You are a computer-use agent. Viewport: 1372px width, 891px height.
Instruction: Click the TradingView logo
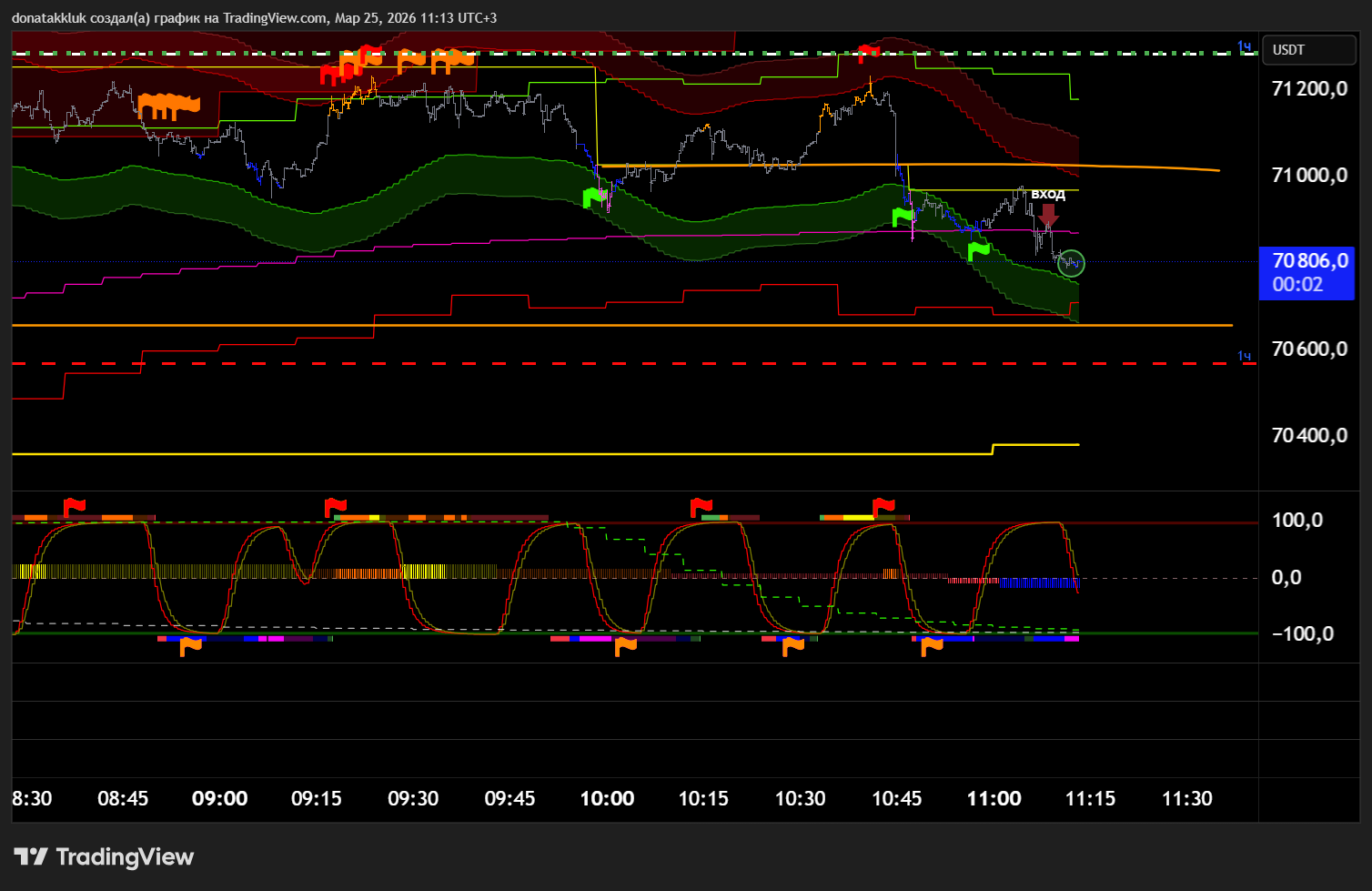tap(104, 856)
